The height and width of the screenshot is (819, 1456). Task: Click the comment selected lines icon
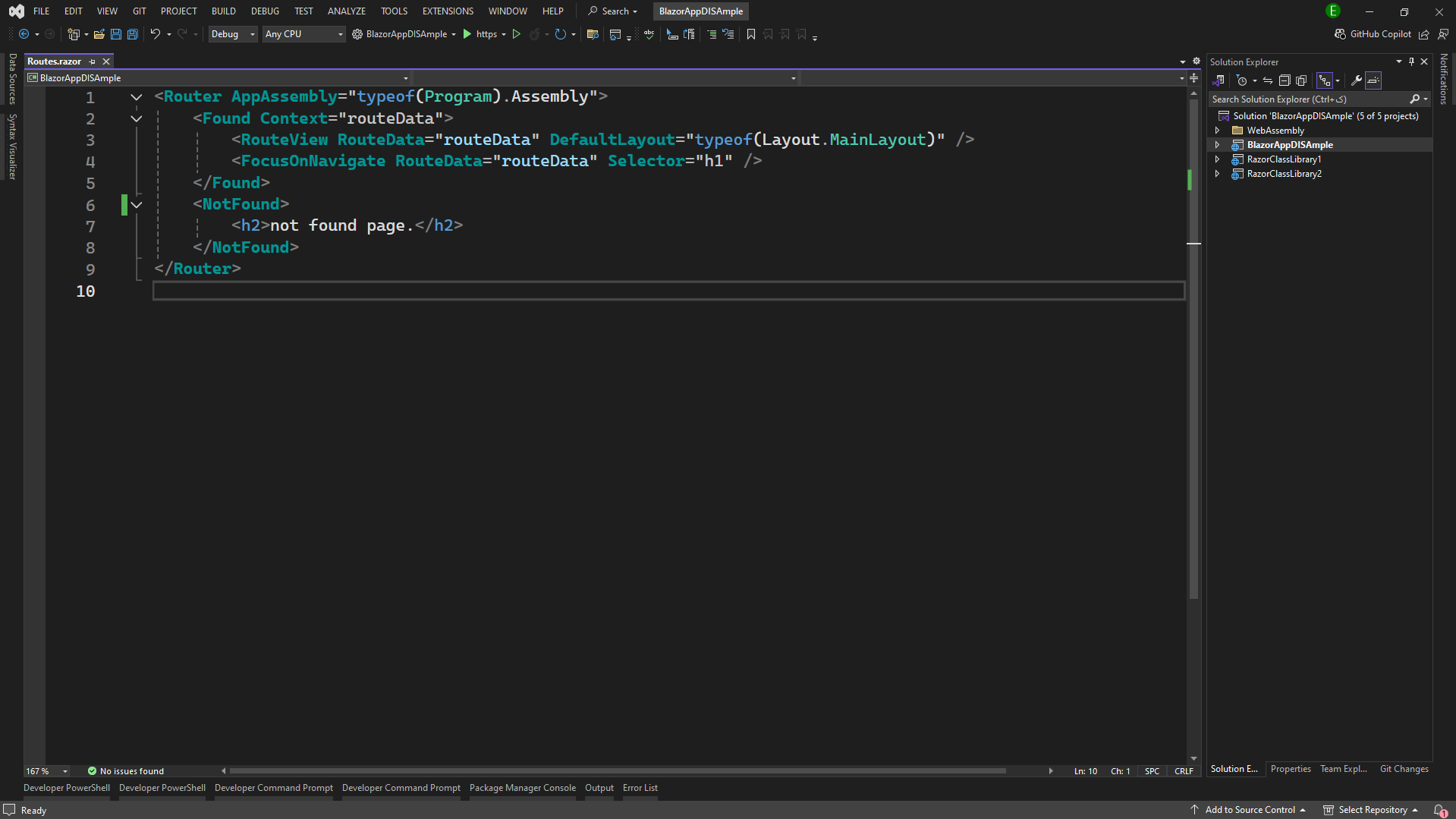point(712,34)
